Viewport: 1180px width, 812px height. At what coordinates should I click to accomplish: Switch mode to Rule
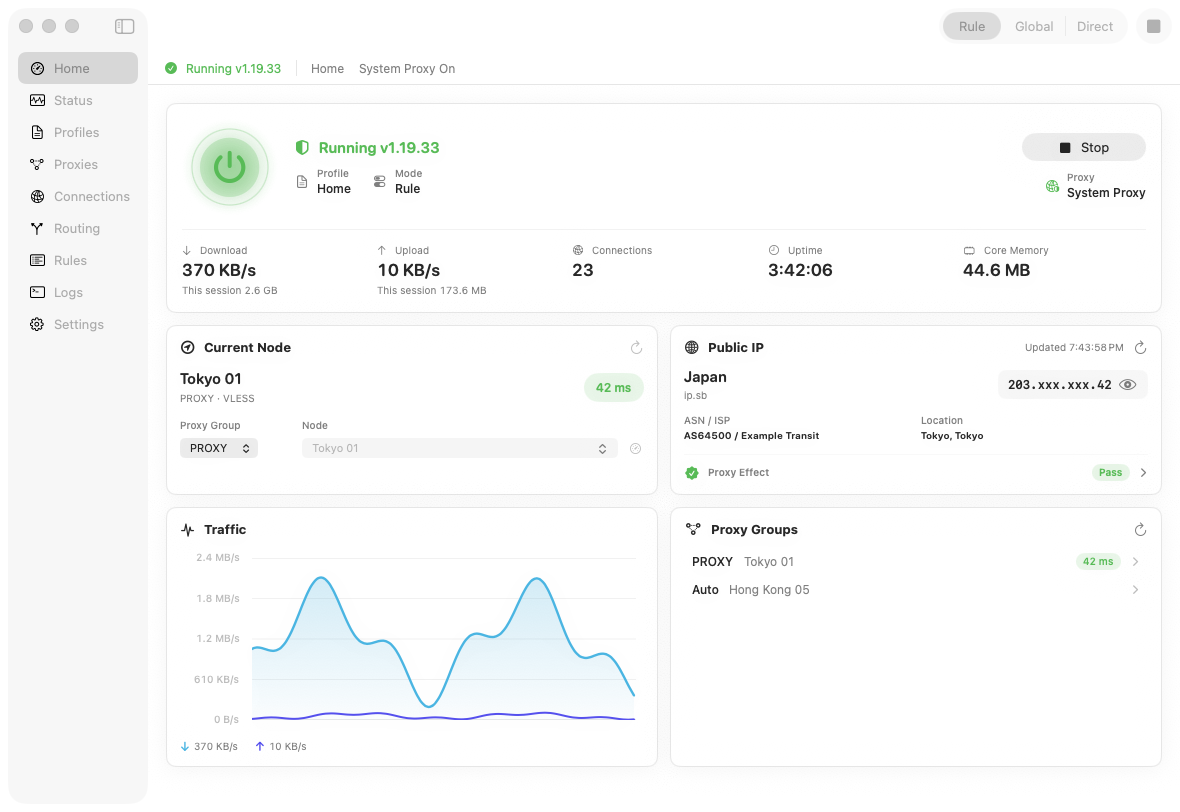(972, 26)
